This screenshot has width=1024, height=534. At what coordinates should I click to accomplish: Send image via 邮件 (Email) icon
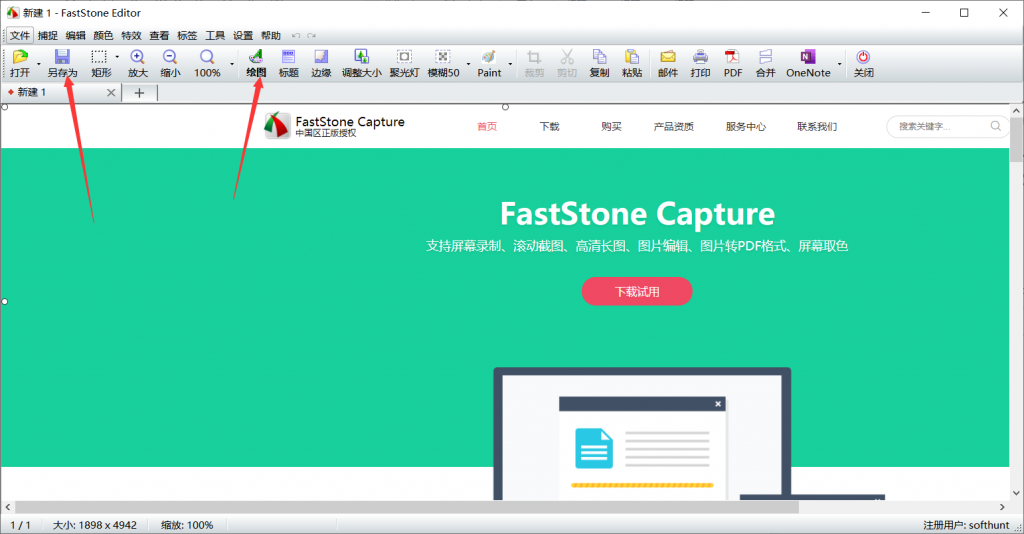pyautogui.click(x=667, y=63)
